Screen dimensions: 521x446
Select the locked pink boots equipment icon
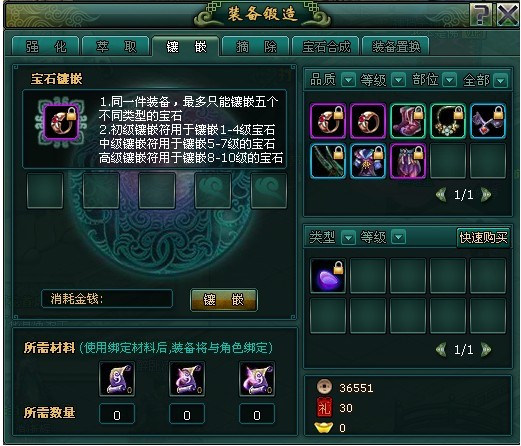coord(408,121)
